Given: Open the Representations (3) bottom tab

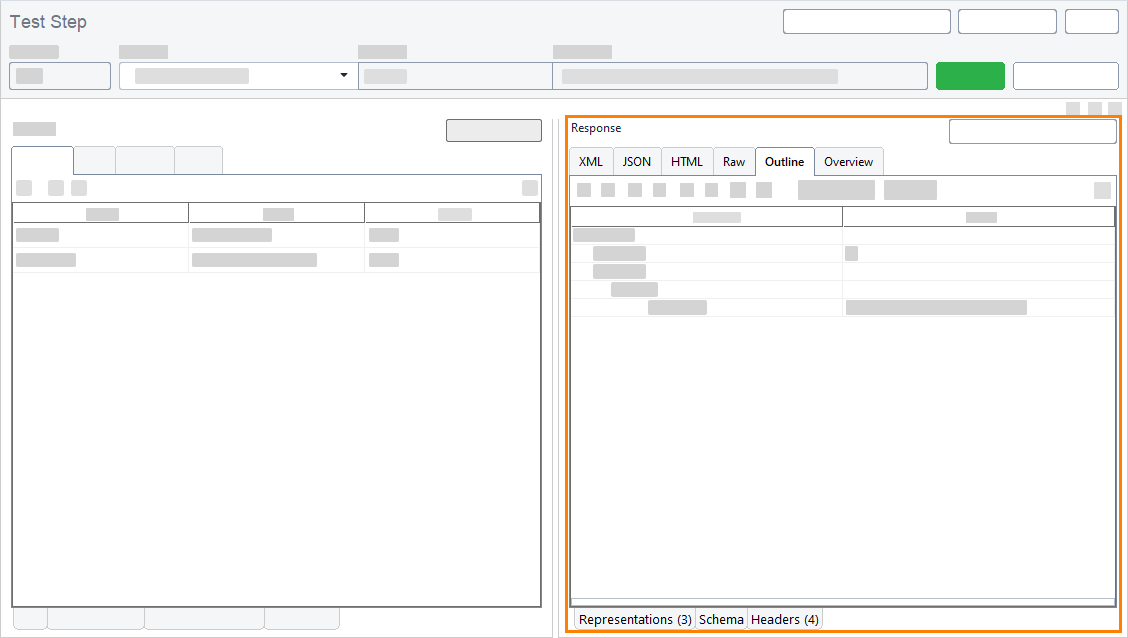Looking at the screenshot, I should 635,620.
